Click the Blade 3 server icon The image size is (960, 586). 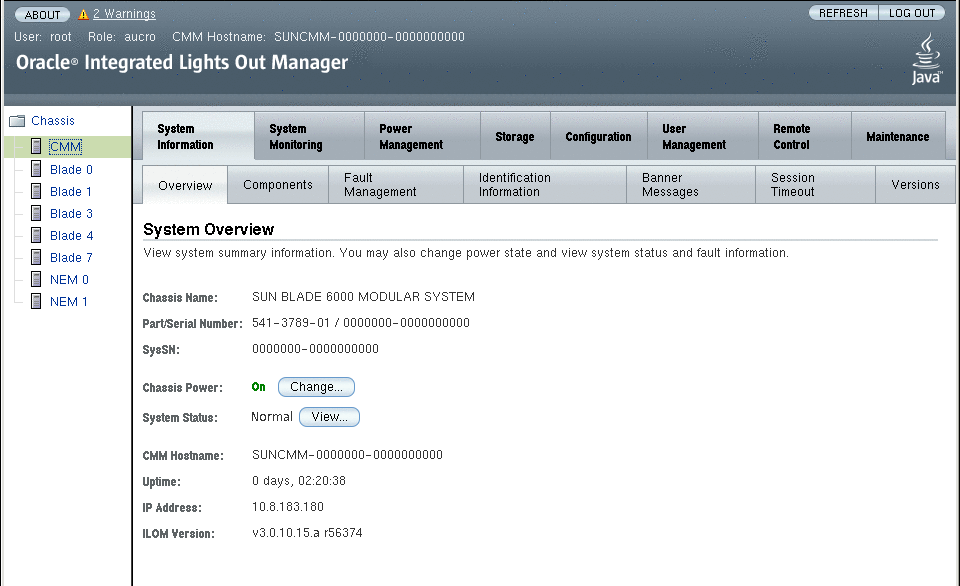36,213
